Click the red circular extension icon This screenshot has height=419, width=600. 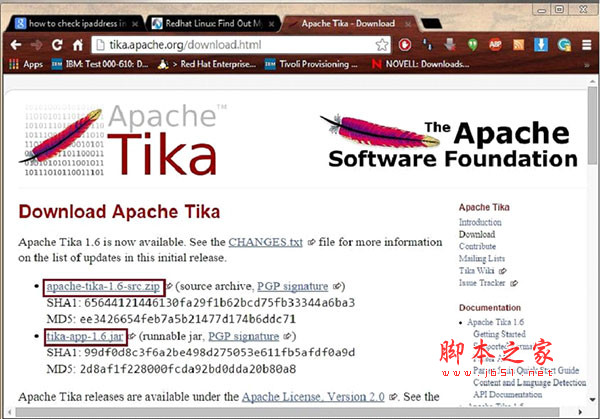coord(405,45)
